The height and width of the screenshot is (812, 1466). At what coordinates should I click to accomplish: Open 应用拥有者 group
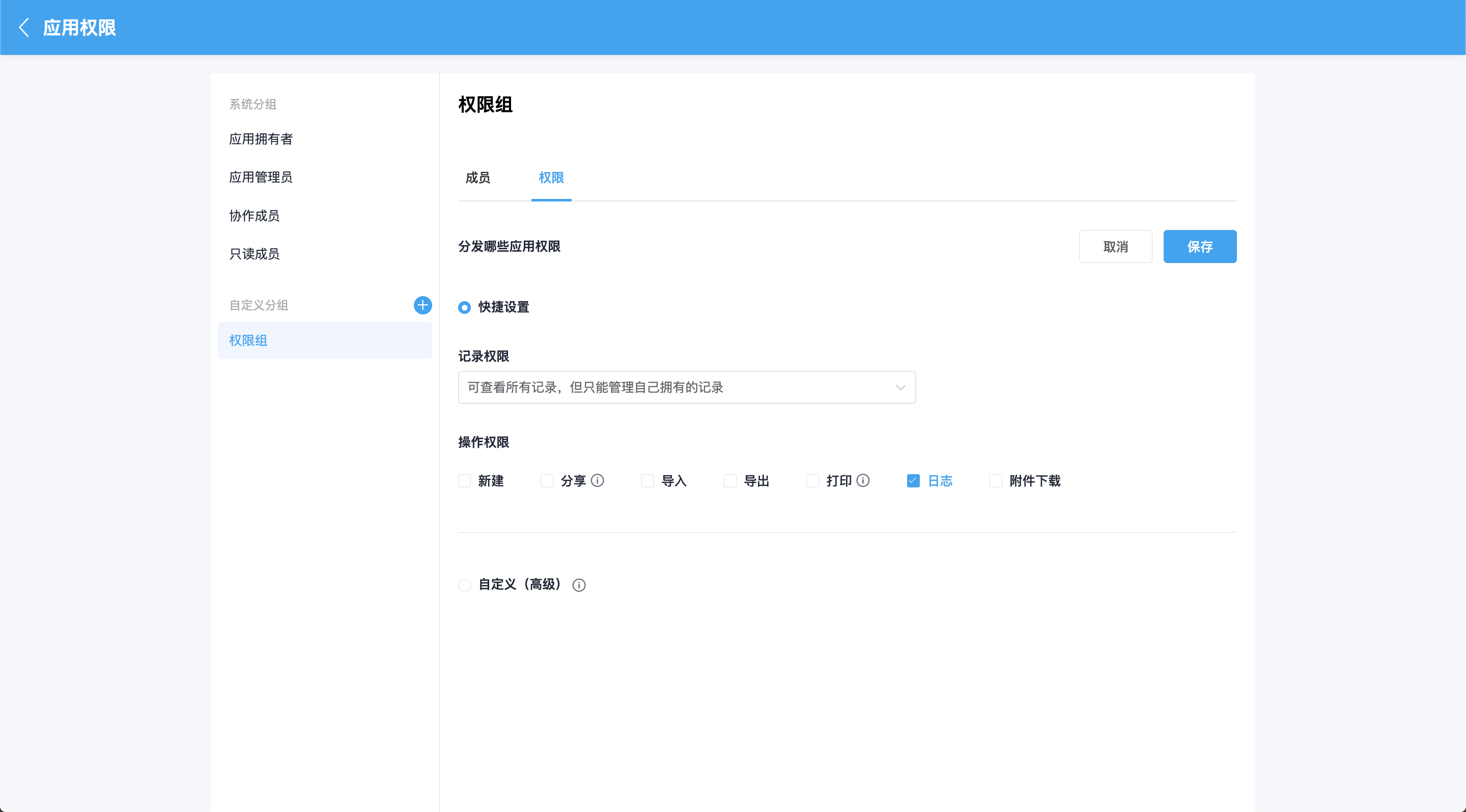tap(325, 139)
